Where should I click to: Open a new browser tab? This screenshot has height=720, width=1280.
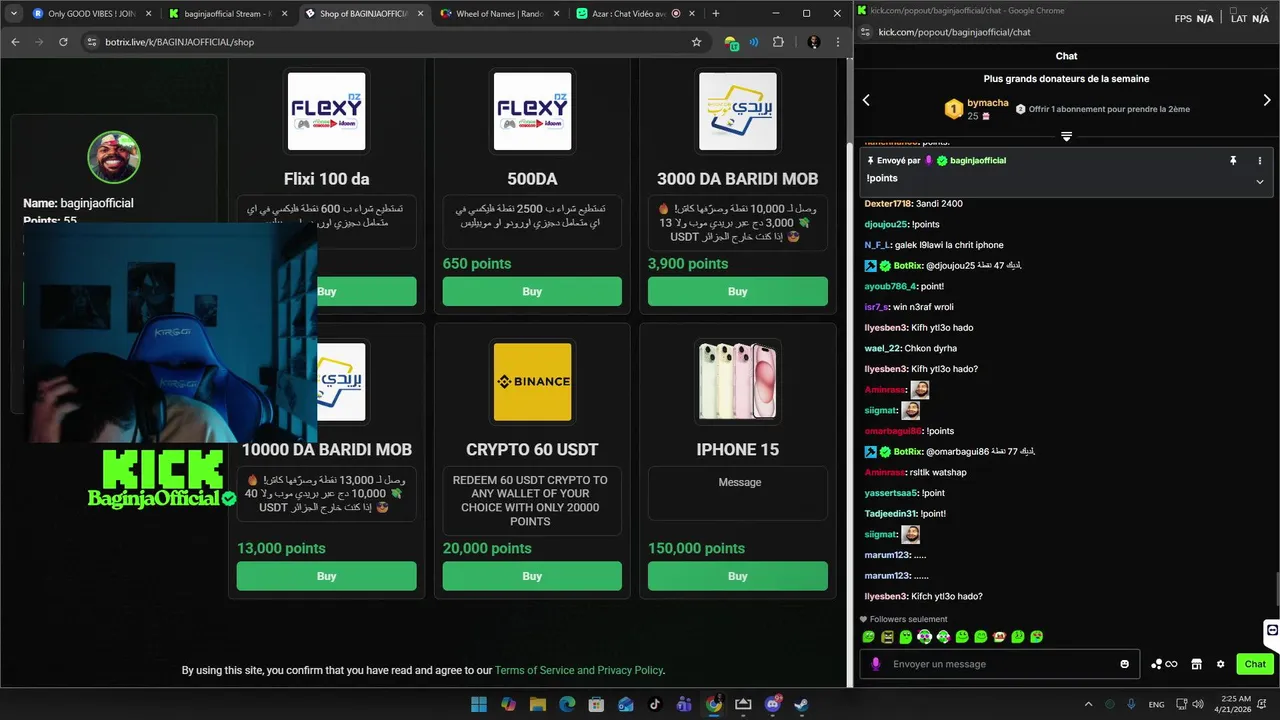point(715,14)
